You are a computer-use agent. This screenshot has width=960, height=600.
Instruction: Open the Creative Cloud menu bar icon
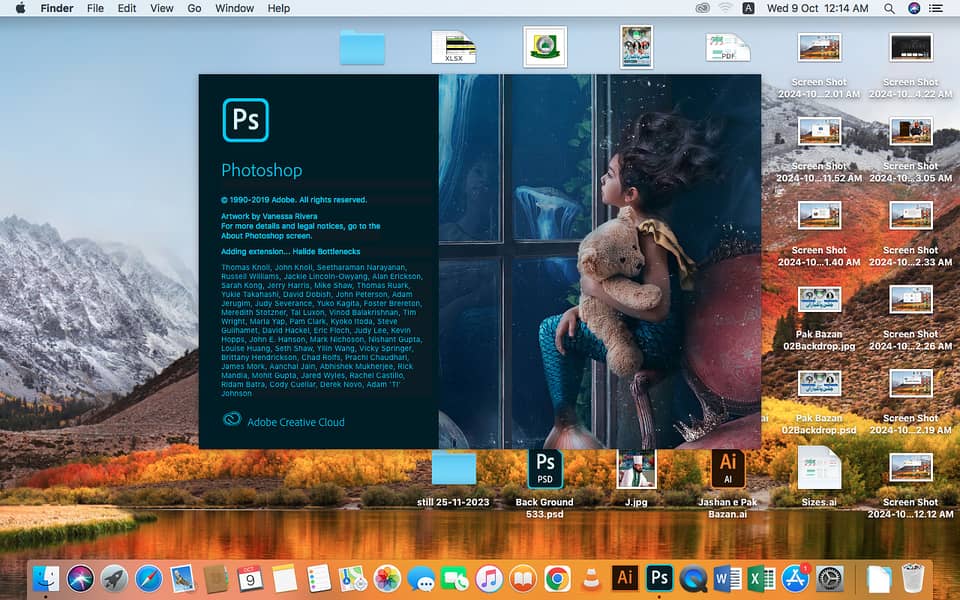pyautogui.click(x=702, y=8)
